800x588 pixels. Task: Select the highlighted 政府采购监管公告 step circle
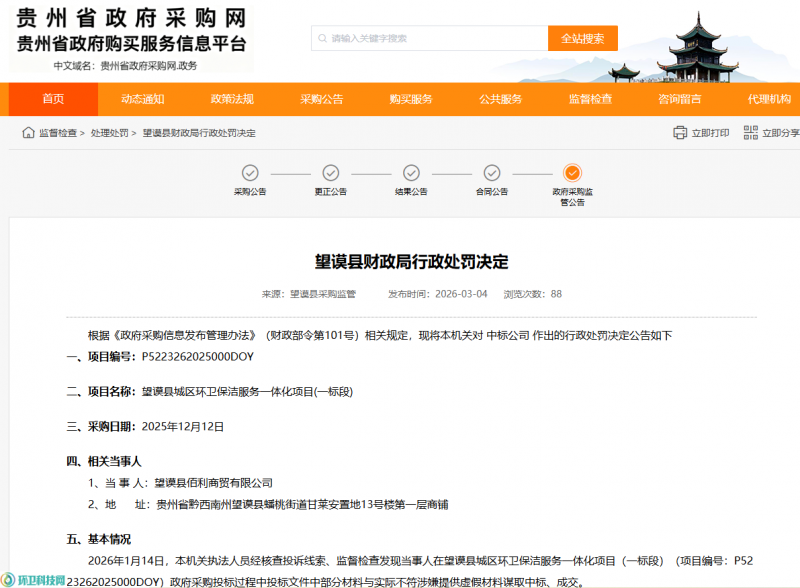572,172
